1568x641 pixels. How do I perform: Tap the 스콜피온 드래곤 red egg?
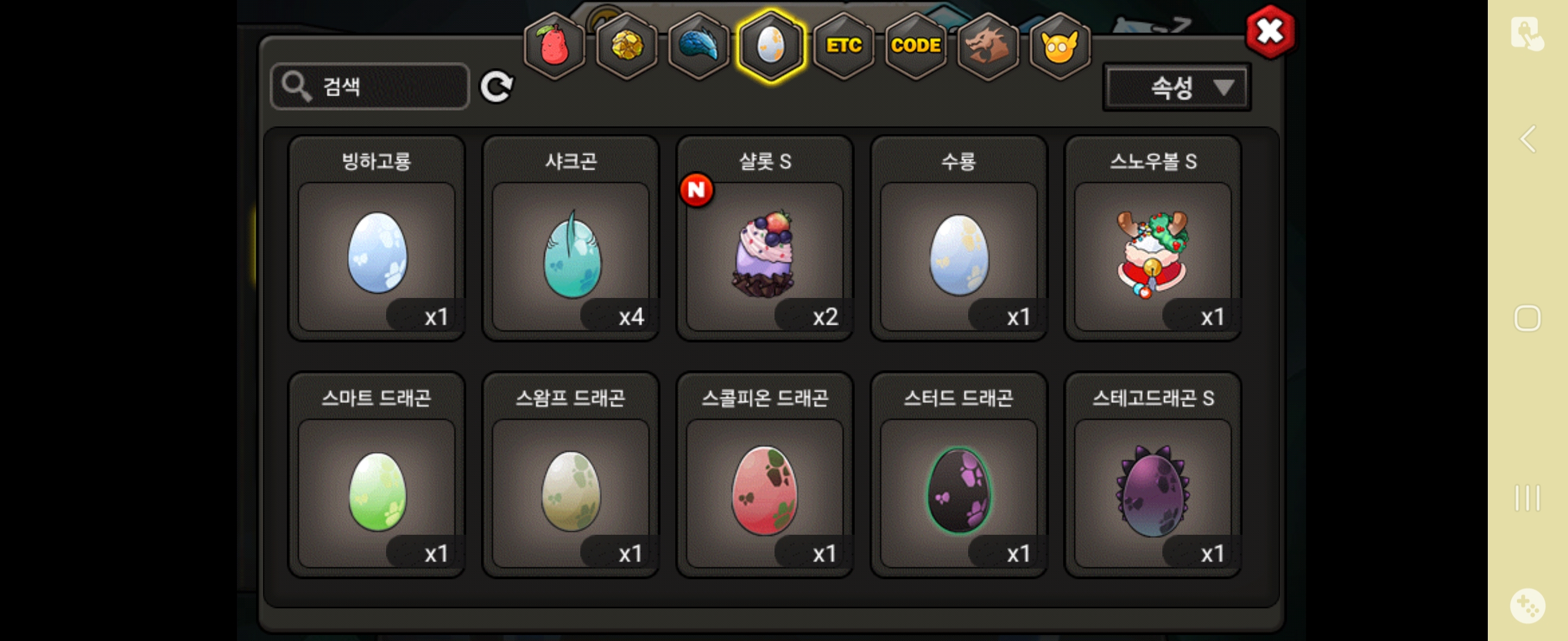[x=764, y=475]
